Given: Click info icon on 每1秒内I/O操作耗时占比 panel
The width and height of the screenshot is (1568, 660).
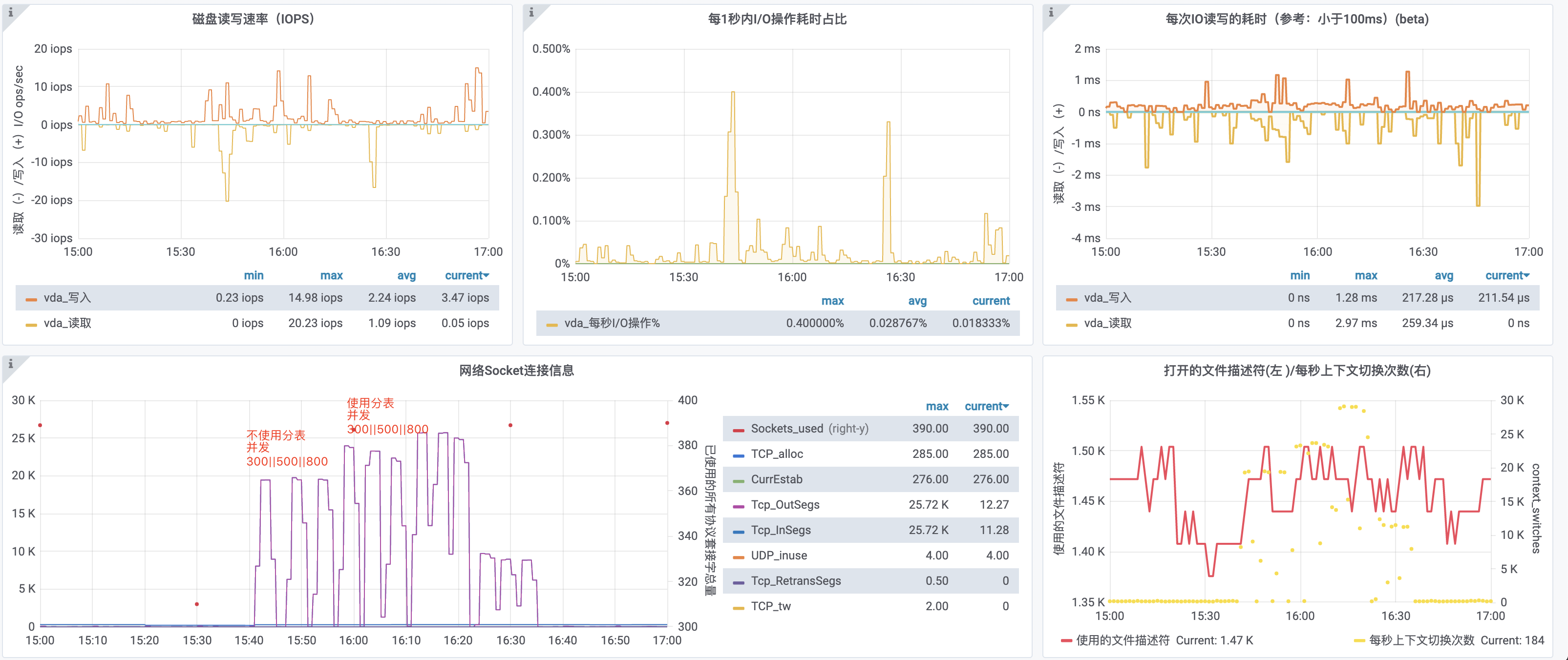Looking at the screenshot, I should click(531, 13).
